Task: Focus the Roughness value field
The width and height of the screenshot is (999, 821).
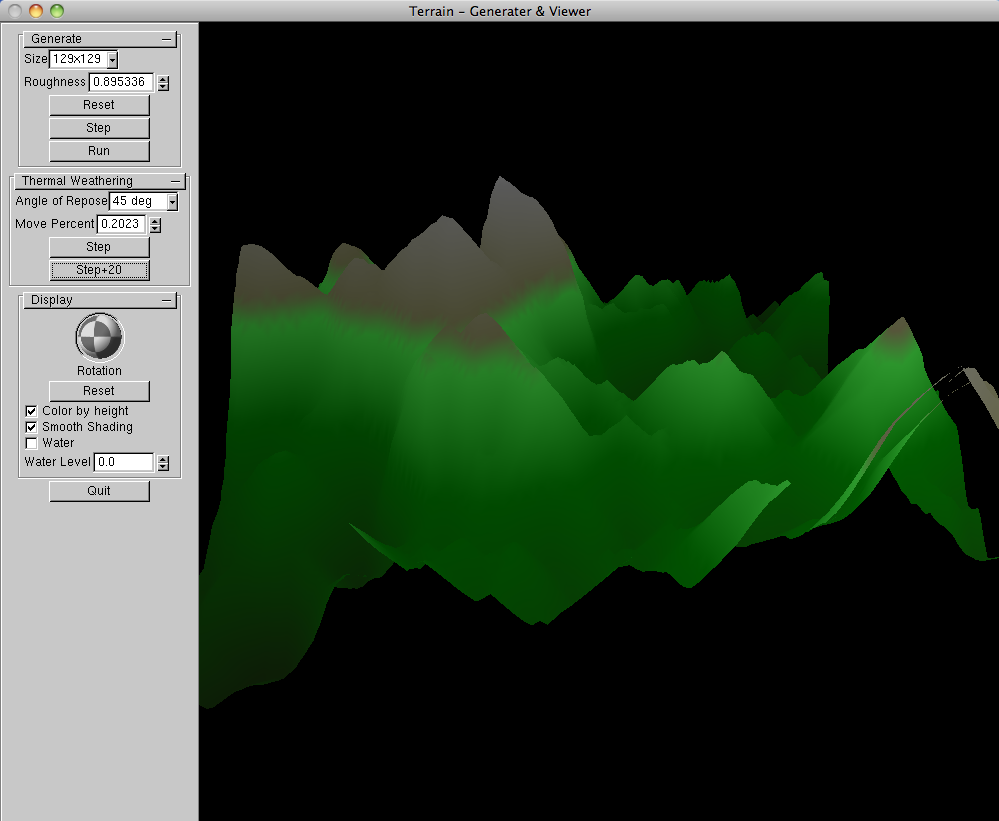Action: point(120,82)
